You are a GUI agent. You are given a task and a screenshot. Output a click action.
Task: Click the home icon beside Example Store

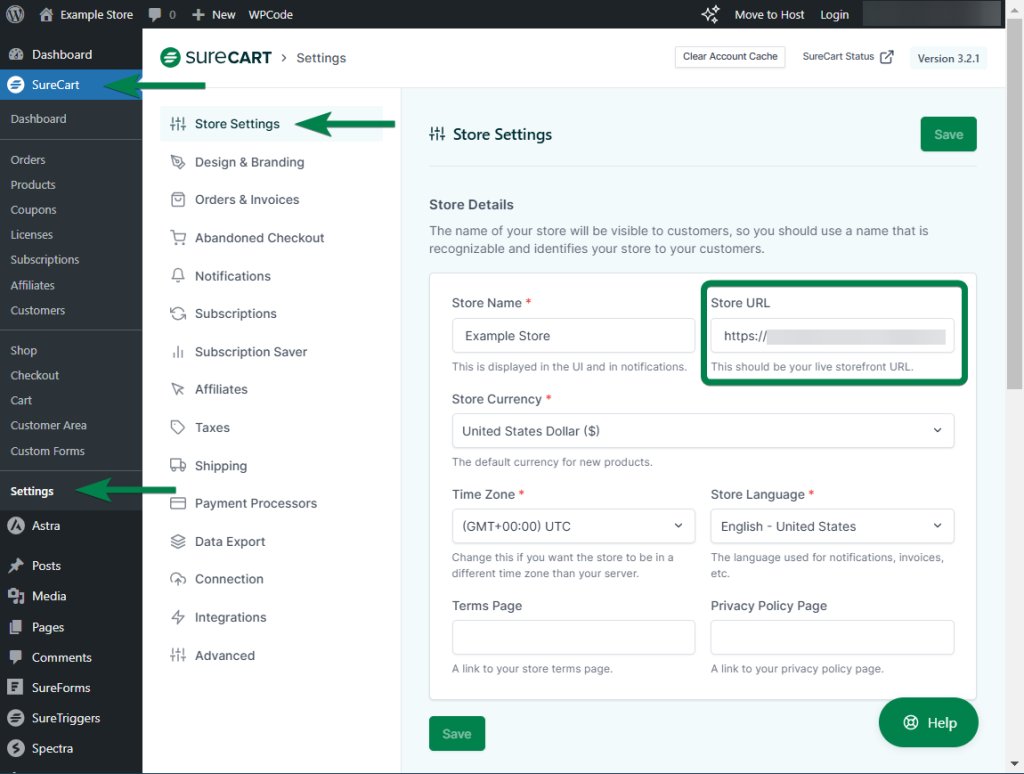[46, 15]
